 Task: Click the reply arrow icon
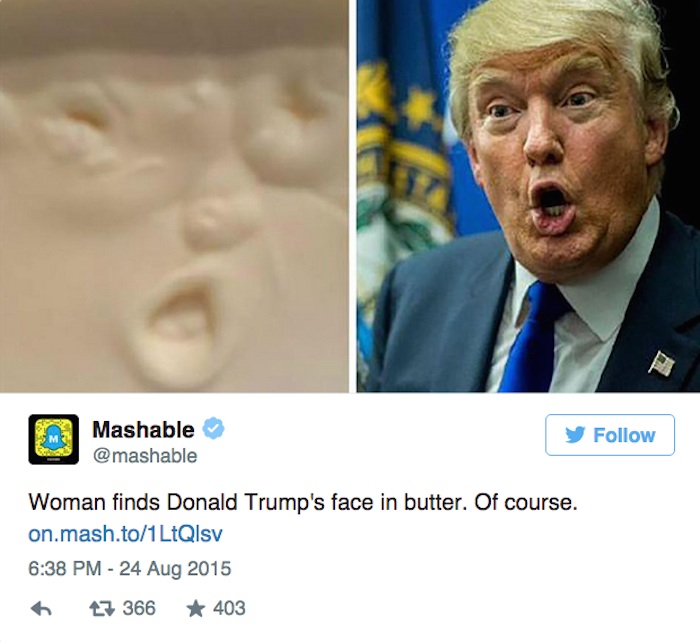tap(41, 609)
